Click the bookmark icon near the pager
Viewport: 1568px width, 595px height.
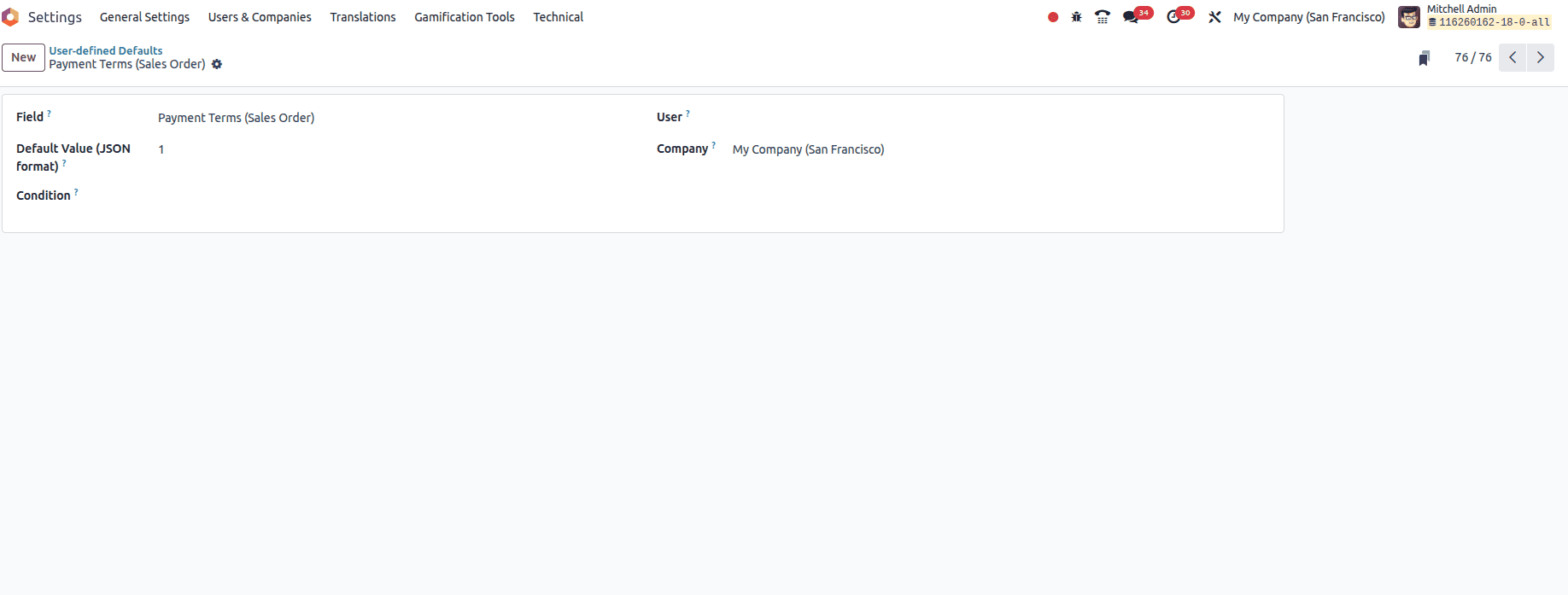1424,58
